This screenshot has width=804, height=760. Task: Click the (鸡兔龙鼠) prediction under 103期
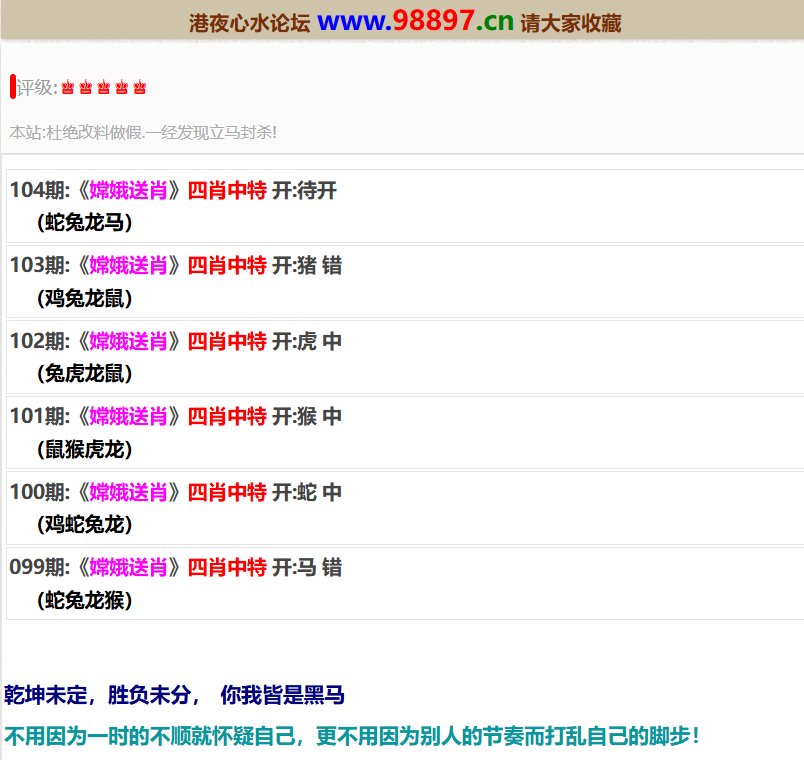point(85,298)
